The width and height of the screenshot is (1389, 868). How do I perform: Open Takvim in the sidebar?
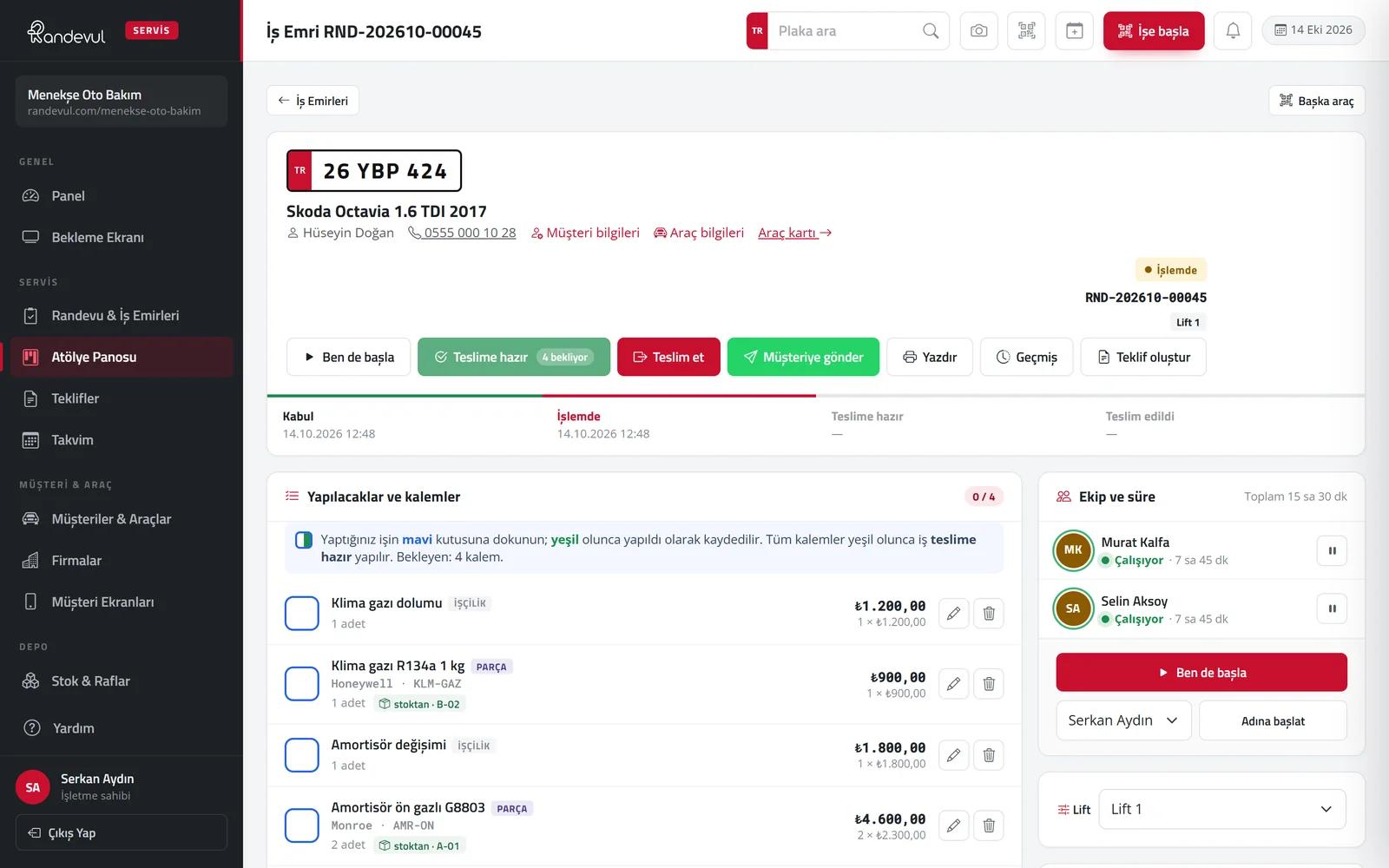(122, 440)
